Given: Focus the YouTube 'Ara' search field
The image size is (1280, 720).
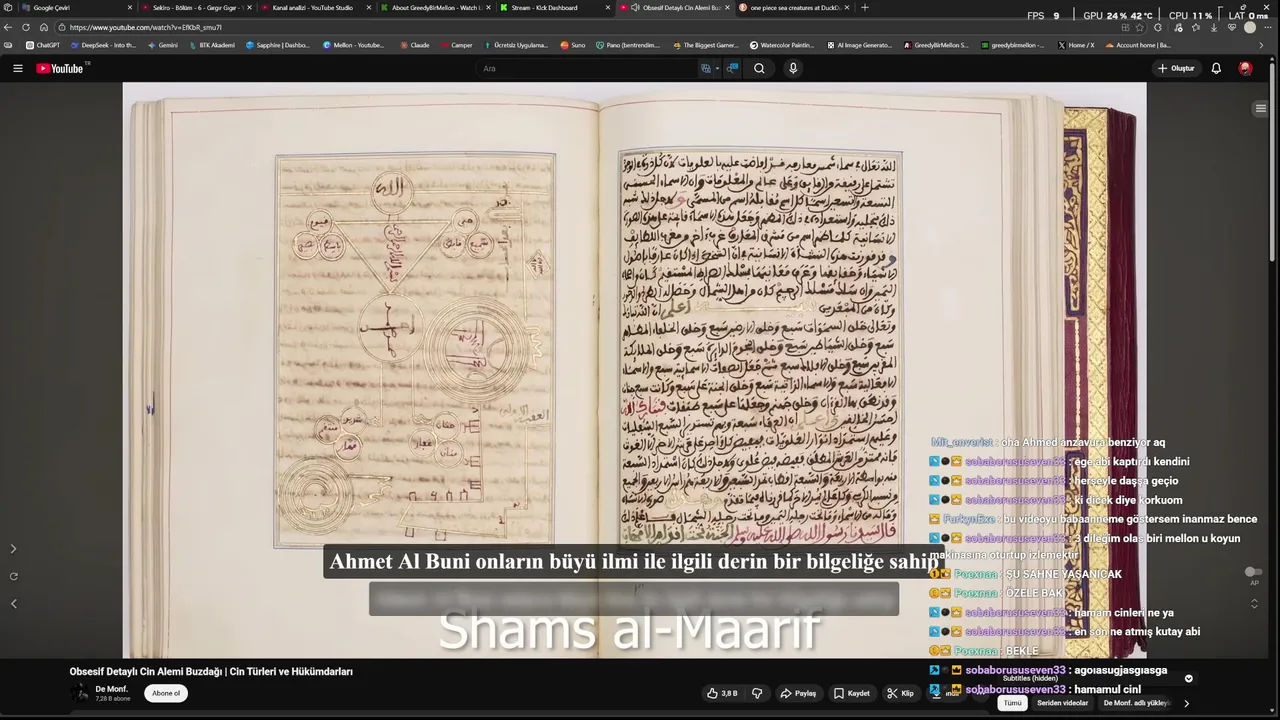Looking at the screenshot, I should (x=588, y=68).
